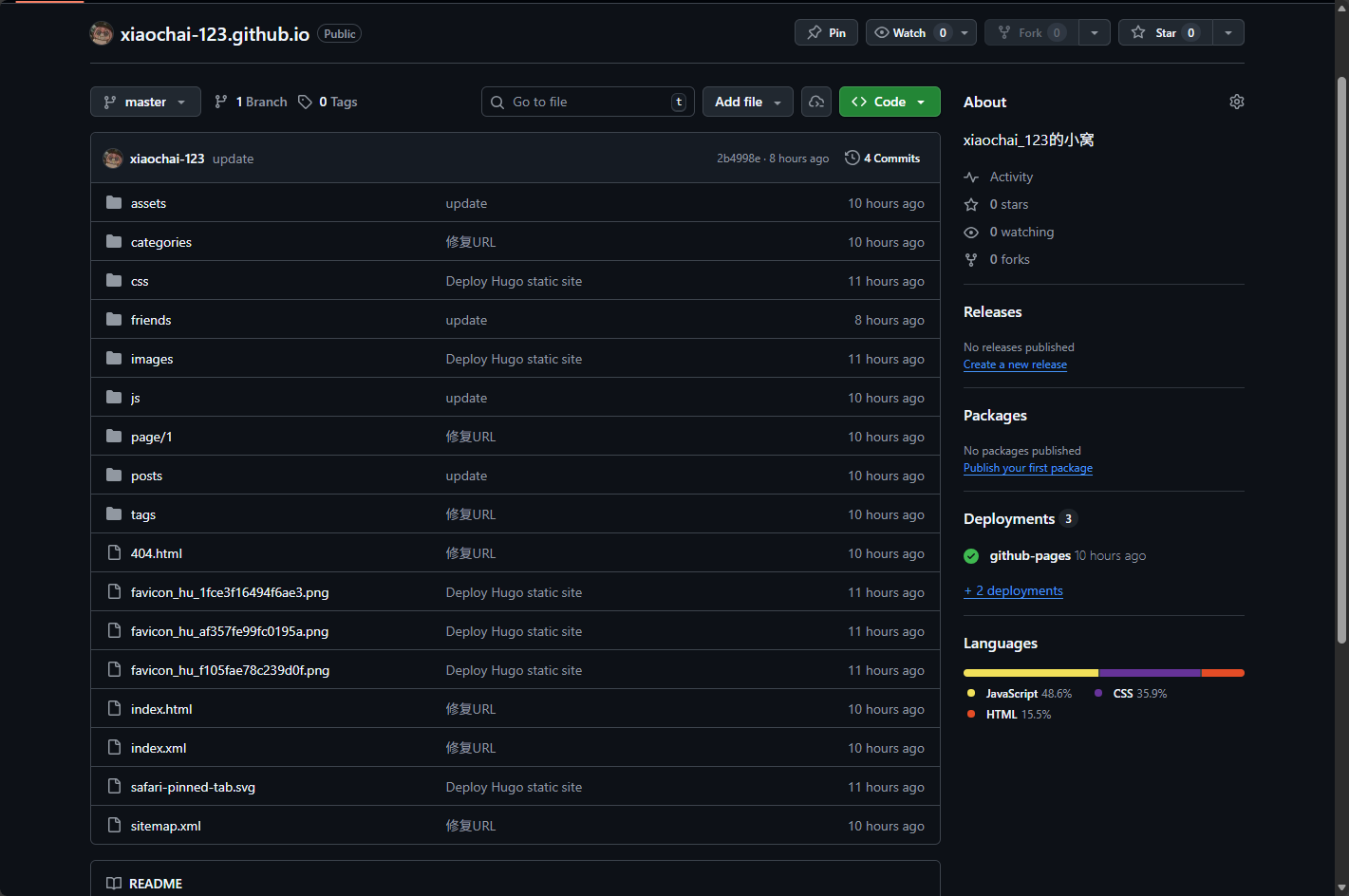The image size is (1349, 896).
Task: Click the assets folder icon
Action: [x=114, y=203]
